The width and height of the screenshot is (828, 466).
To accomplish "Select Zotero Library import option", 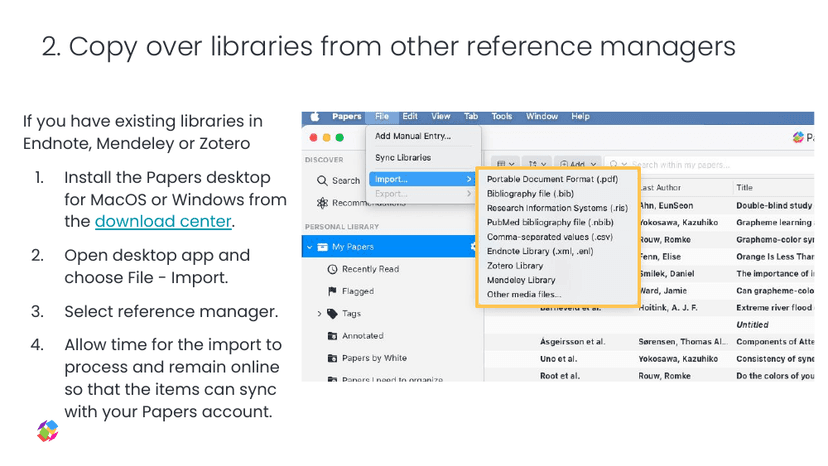I will (515, 266).
